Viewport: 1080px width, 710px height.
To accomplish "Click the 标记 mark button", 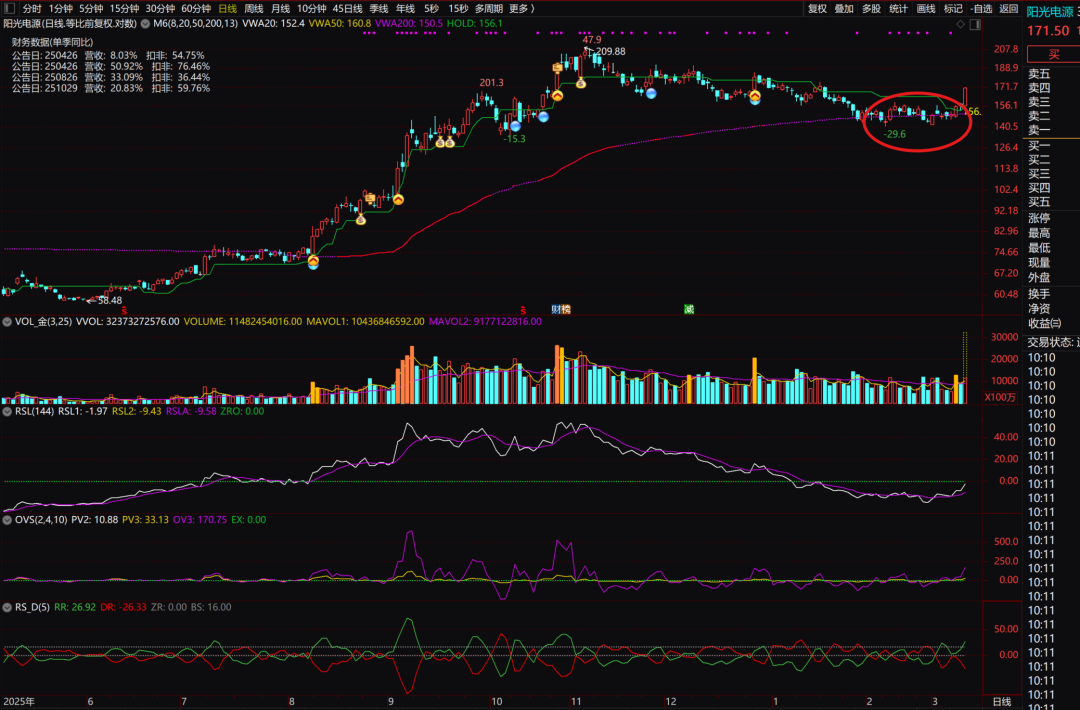I will point(953,8).
